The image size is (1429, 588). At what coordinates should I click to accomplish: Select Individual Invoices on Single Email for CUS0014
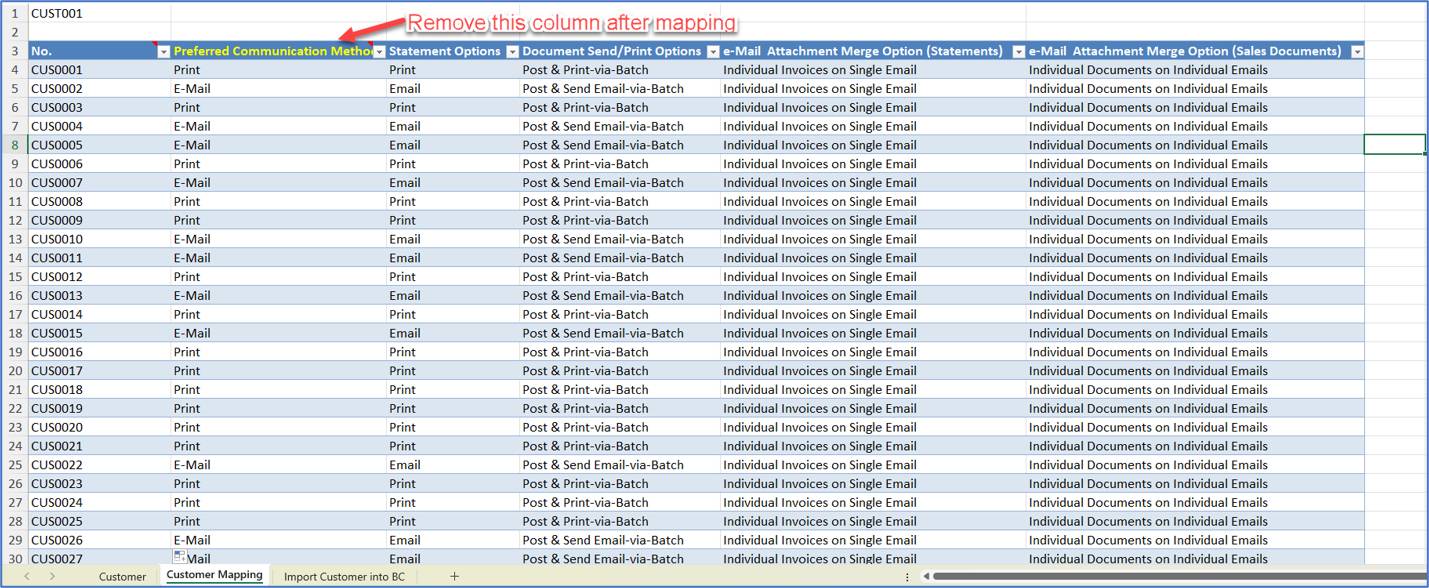pyautogui.click(x=873, y=314)
